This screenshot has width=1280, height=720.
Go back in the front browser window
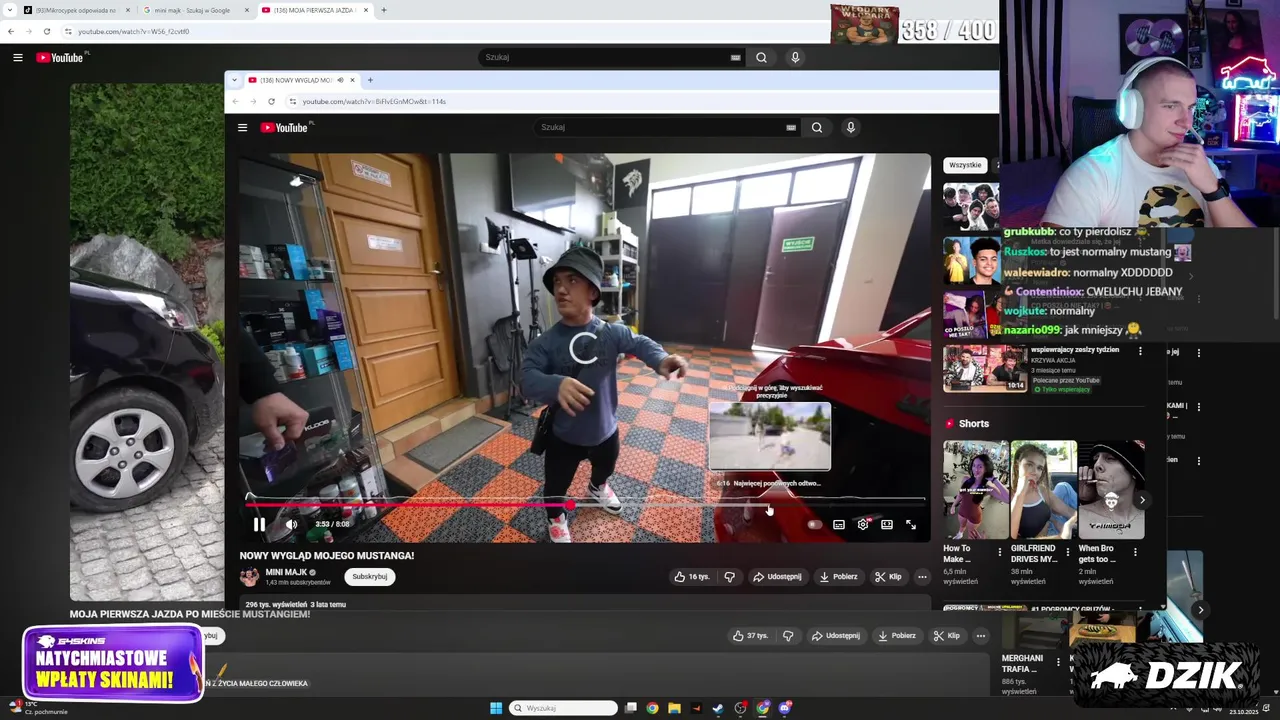coord(235,101)
